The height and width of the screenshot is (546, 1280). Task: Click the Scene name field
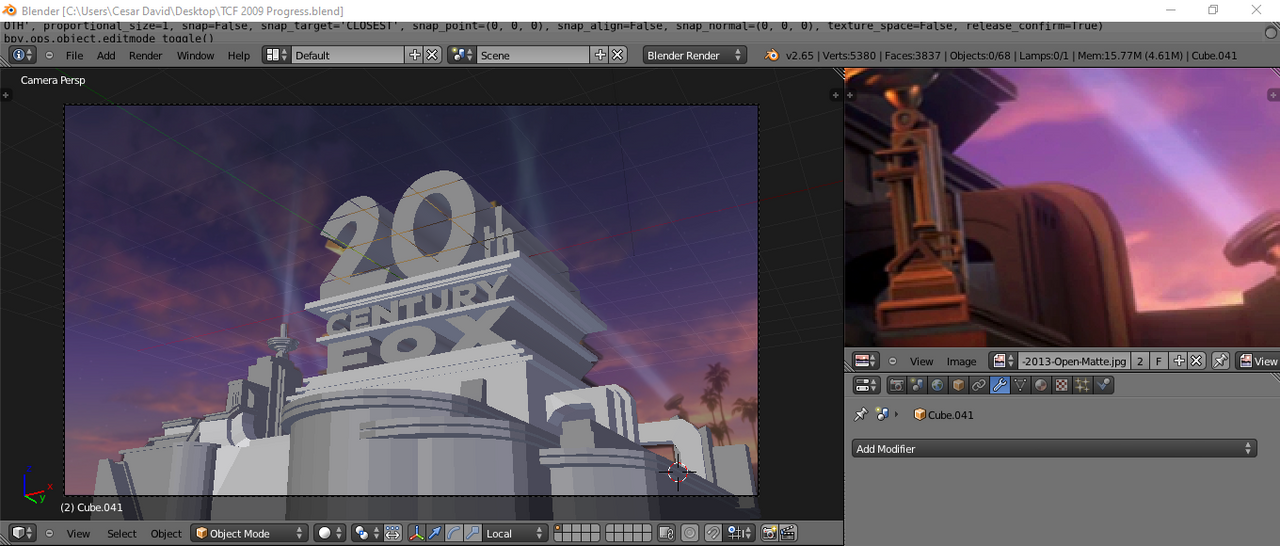click(x=533, y=55)
